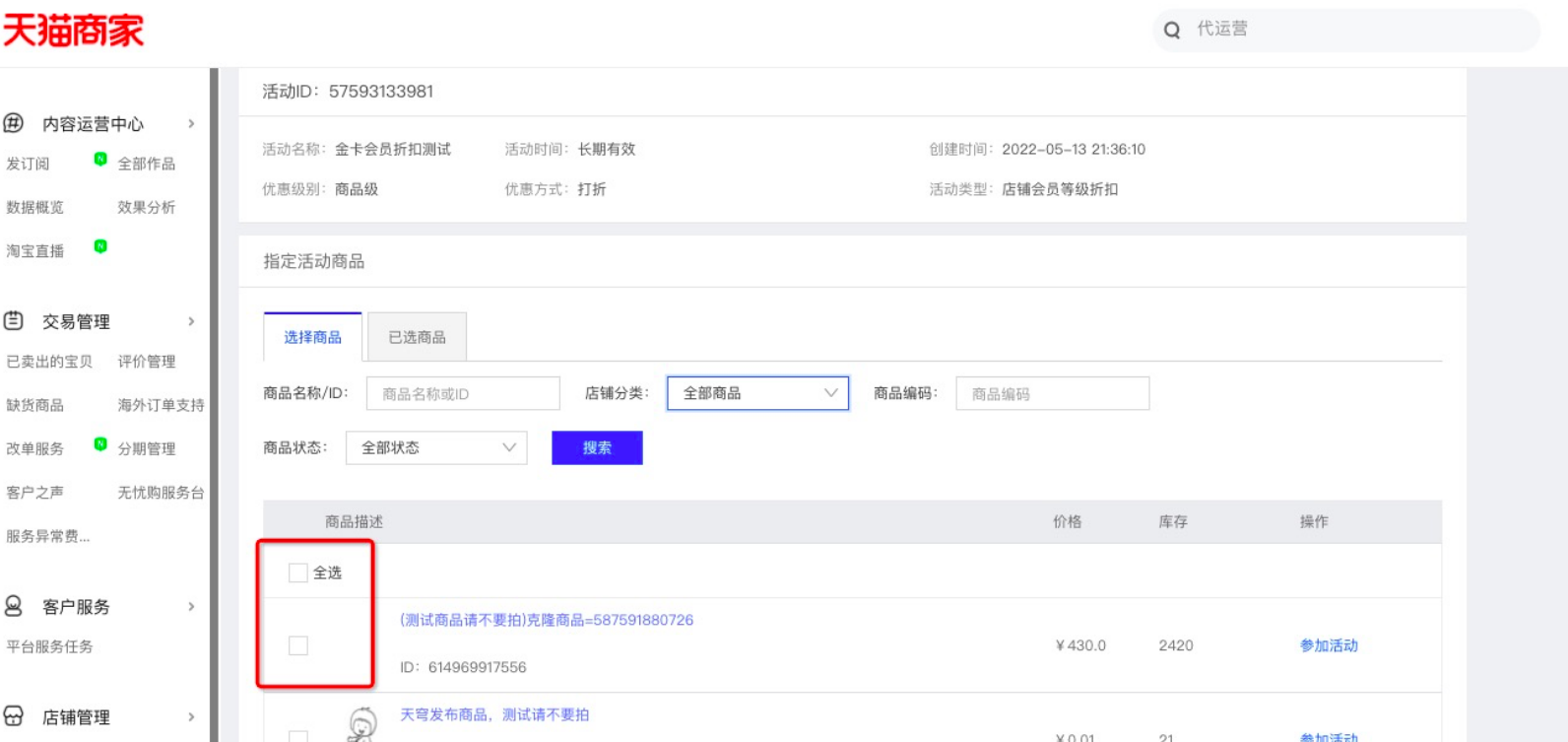Open the 商品状态 全部状态 dropdown
The height and width of the screenshot is (742, 1568).
[436, 447]
